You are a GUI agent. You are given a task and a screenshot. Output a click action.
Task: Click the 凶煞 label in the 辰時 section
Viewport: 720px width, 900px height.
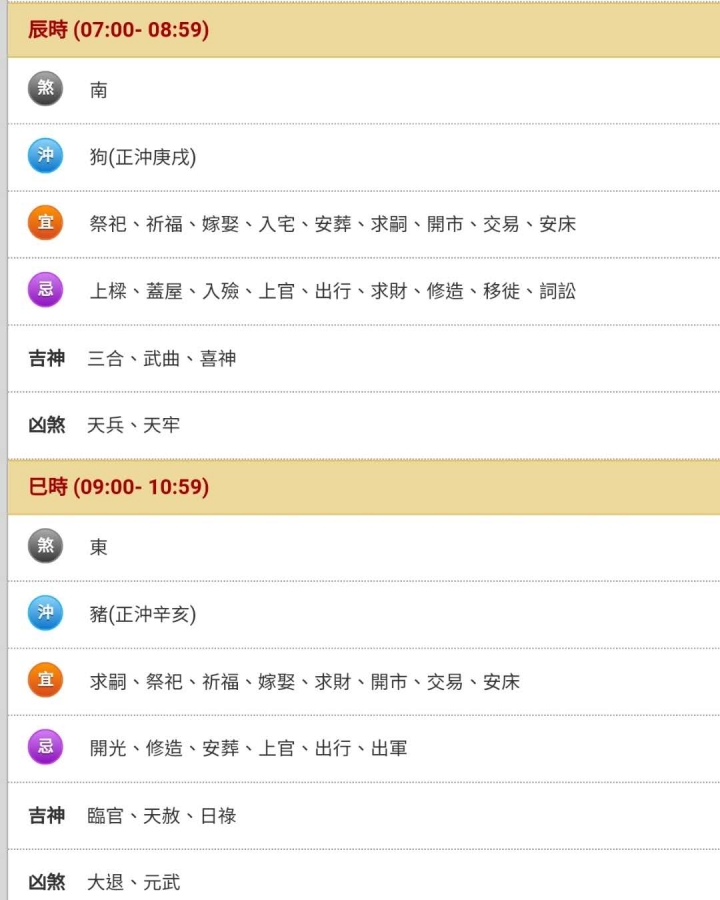pos(46,425)
